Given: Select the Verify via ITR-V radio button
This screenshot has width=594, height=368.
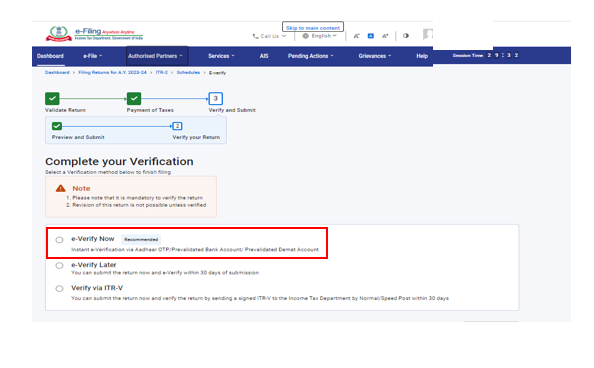Looking at the screenshot, I should pos(59,289).
